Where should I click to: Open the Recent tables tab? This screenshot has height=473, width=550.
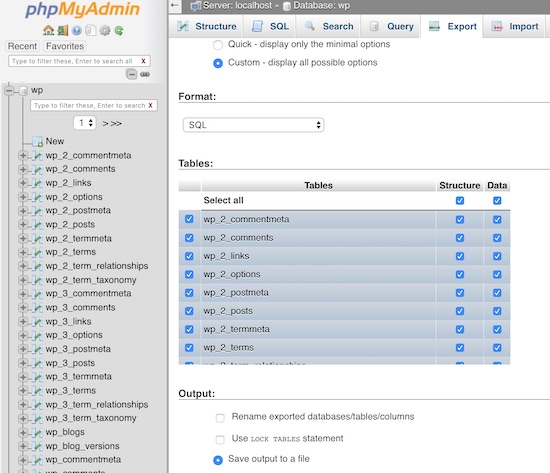pyautogui.click(x=22, y=46)
